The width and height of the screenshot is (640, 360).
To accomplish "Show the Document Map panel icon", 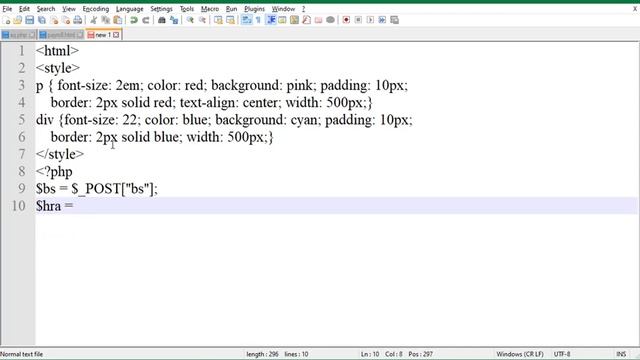I will coord(294,20).
